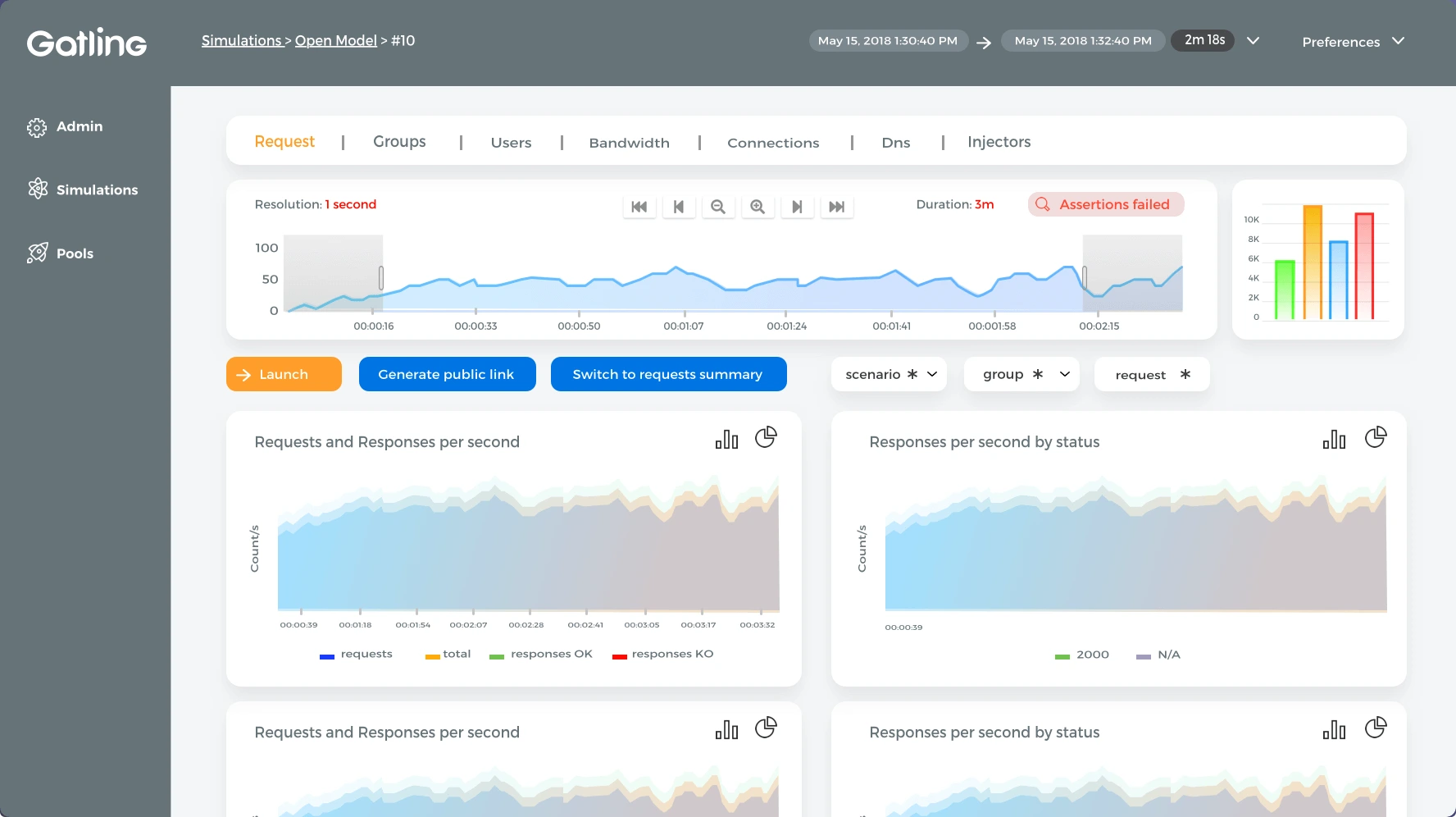Screen dimensions: 1456x817
Task: Click the zoom-in magnifier above the timeline
Action: [758, 207]
